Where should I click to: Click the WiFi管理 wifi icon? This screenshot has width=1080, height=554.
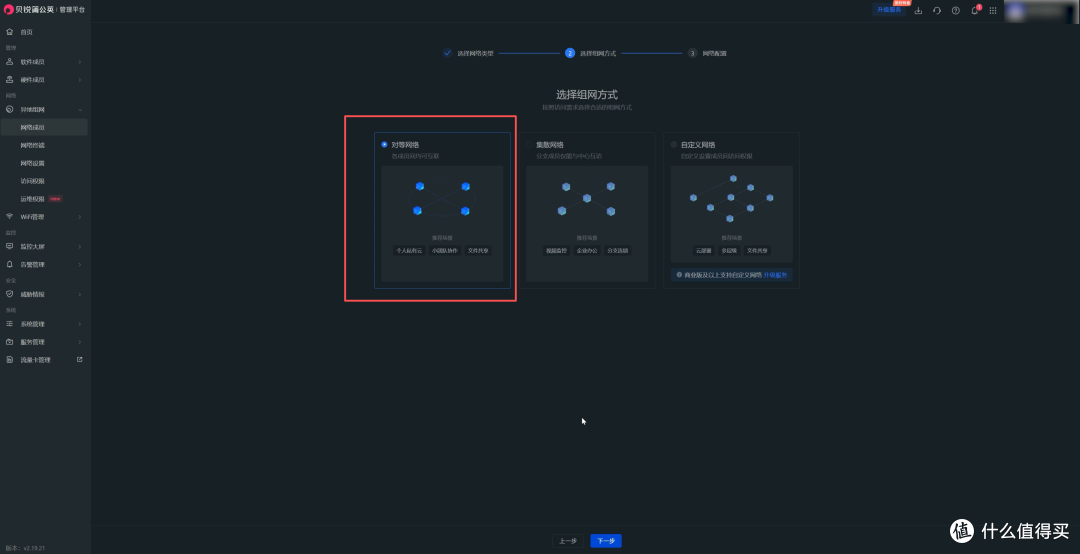pyautogui.click(x=10, y=216)
